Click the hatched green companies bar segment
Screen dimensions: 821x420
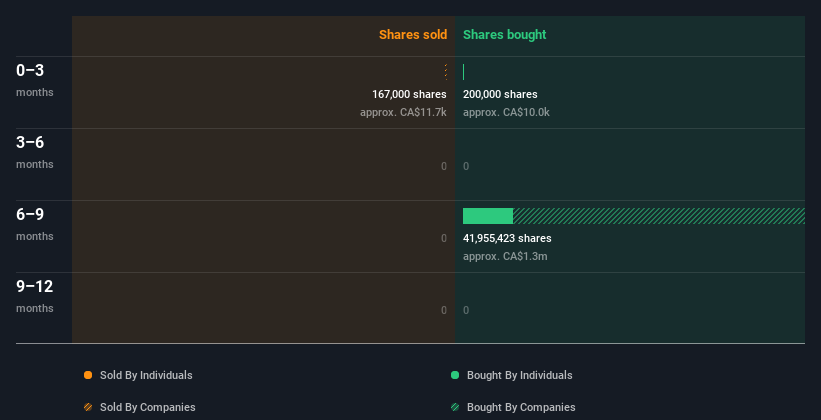click(659, 216)
